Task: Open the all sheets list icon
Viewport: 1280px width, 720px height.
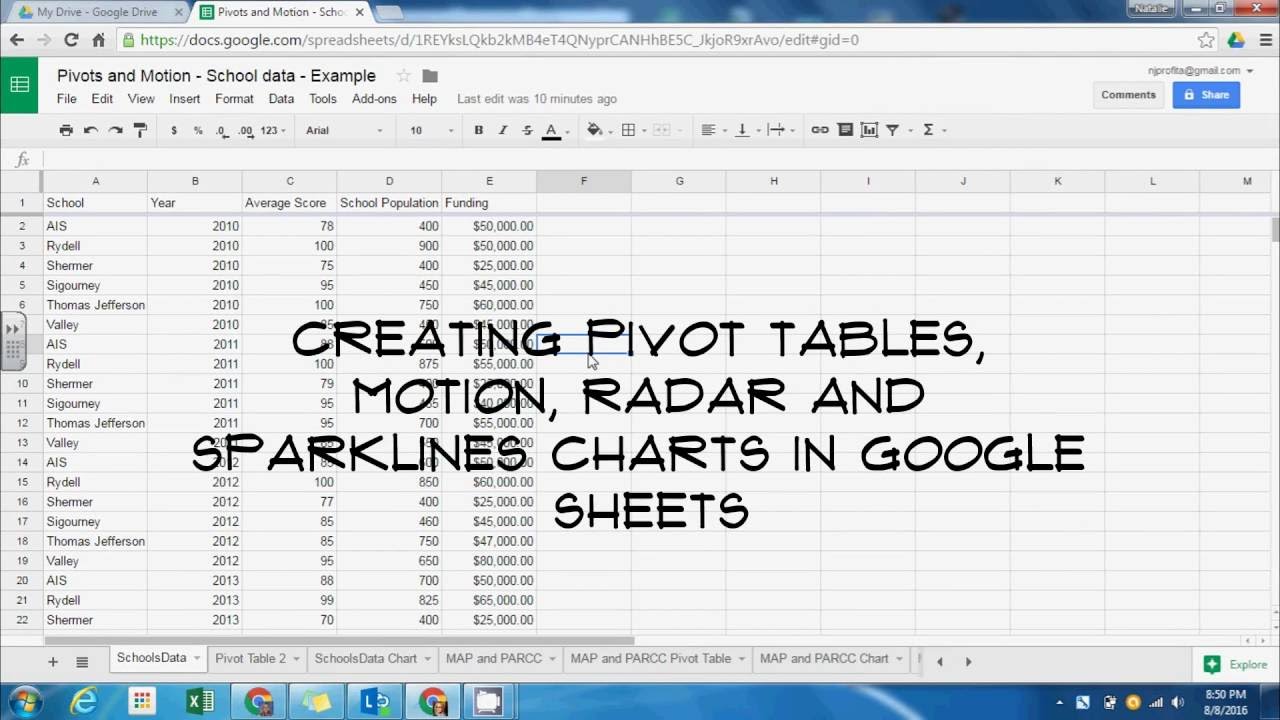Action: pos(82,661)
